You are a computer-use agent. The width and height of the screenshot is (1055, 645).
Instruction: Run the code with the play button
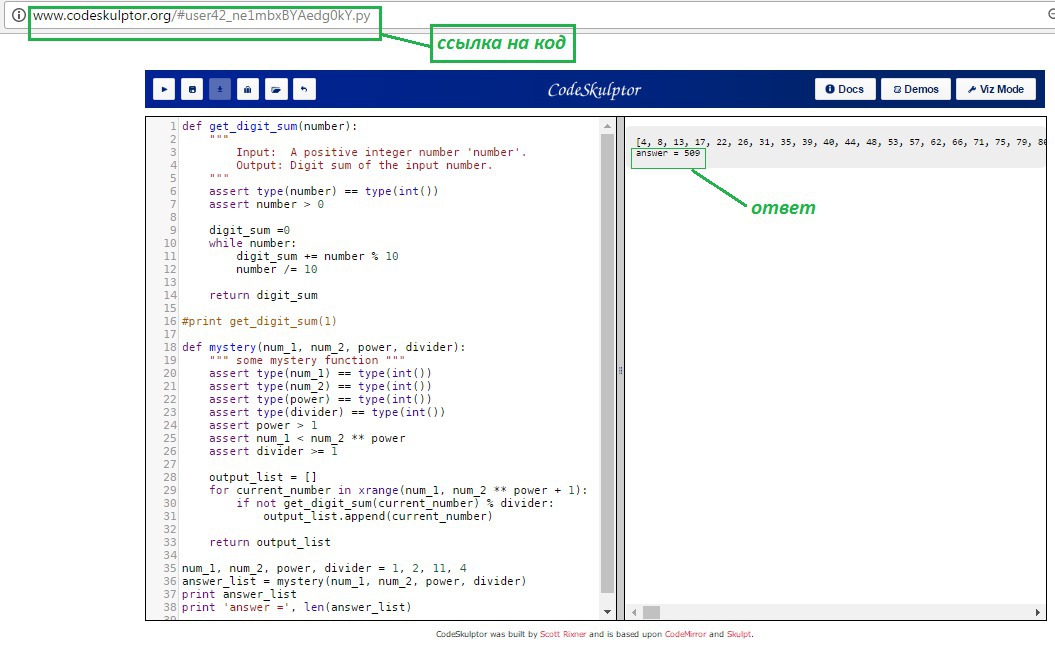[x=164, y=89]
